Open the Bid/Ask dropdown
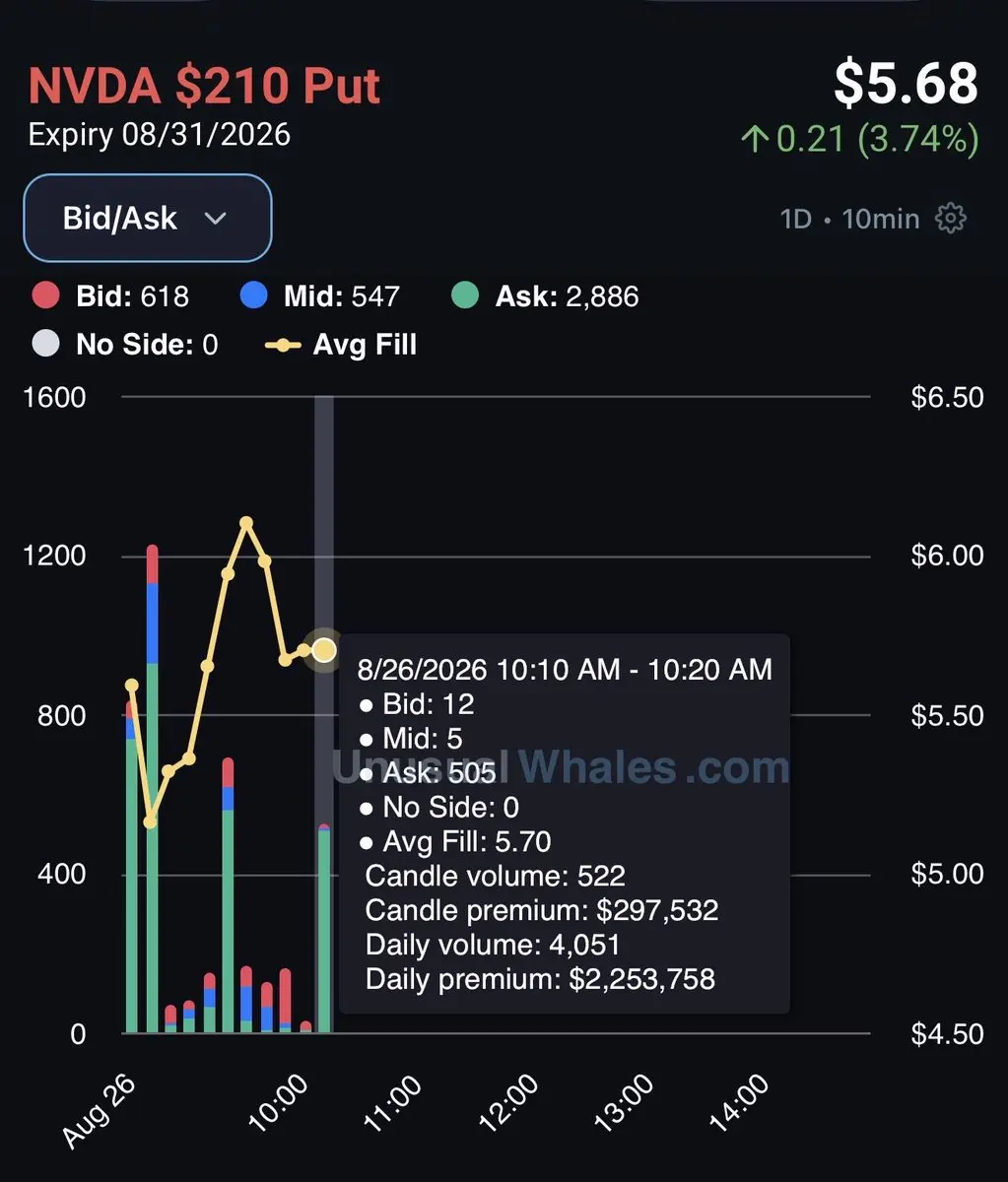The width and height of the screenshot is (1008, 1182). (148, 218)
